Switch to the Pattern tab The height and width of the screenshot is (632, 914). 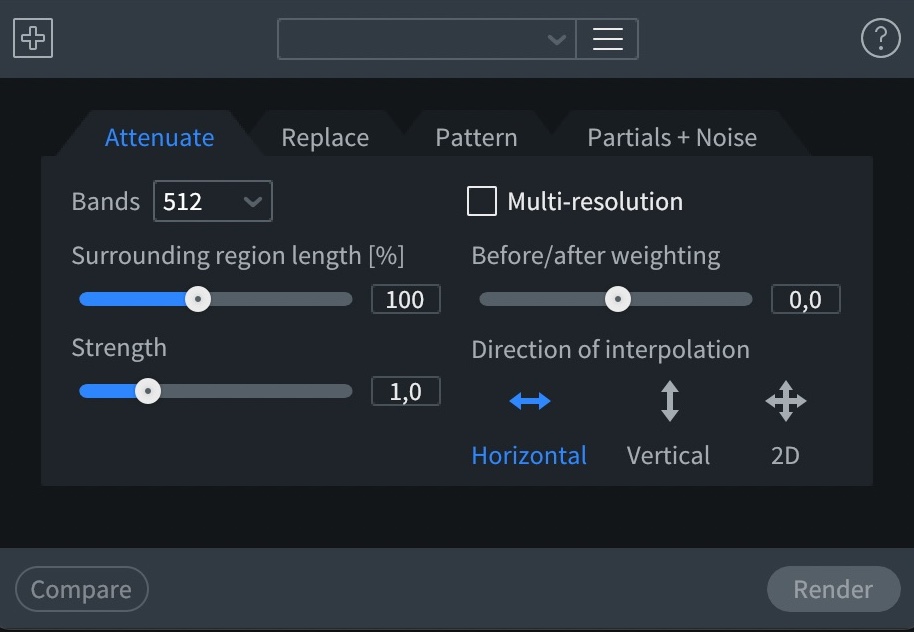[476, 138]
